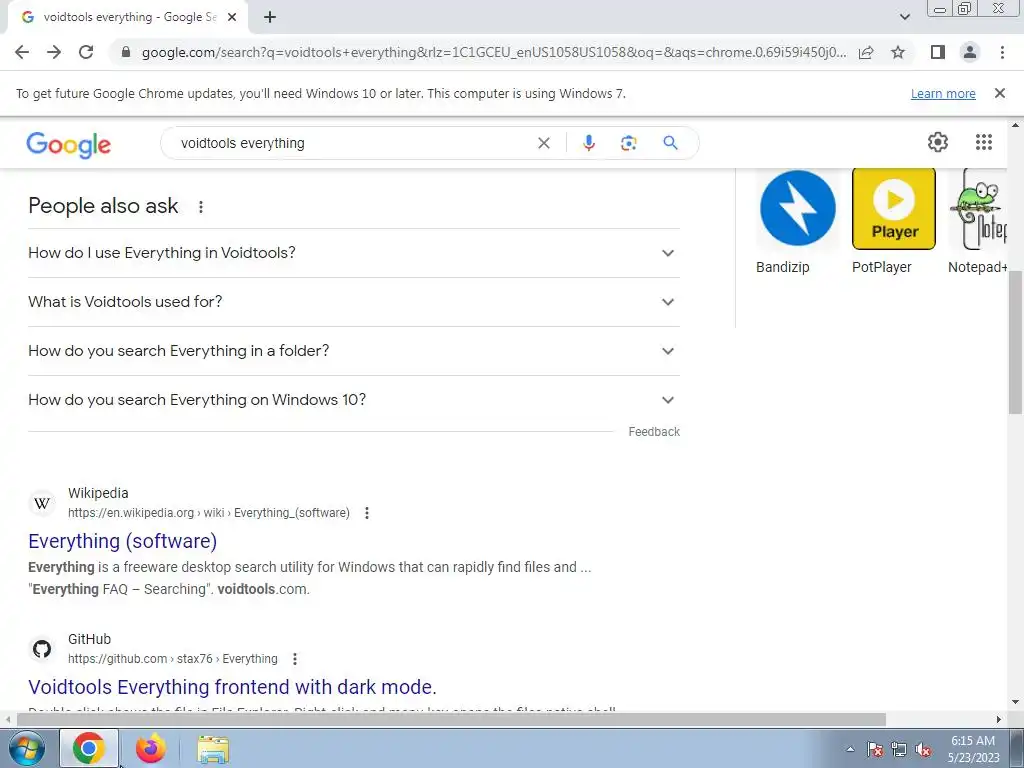The image size is (1024, 768).
Task: Go to Google homepage via logo
Action: pyautogui.click(x=69, y=145)
